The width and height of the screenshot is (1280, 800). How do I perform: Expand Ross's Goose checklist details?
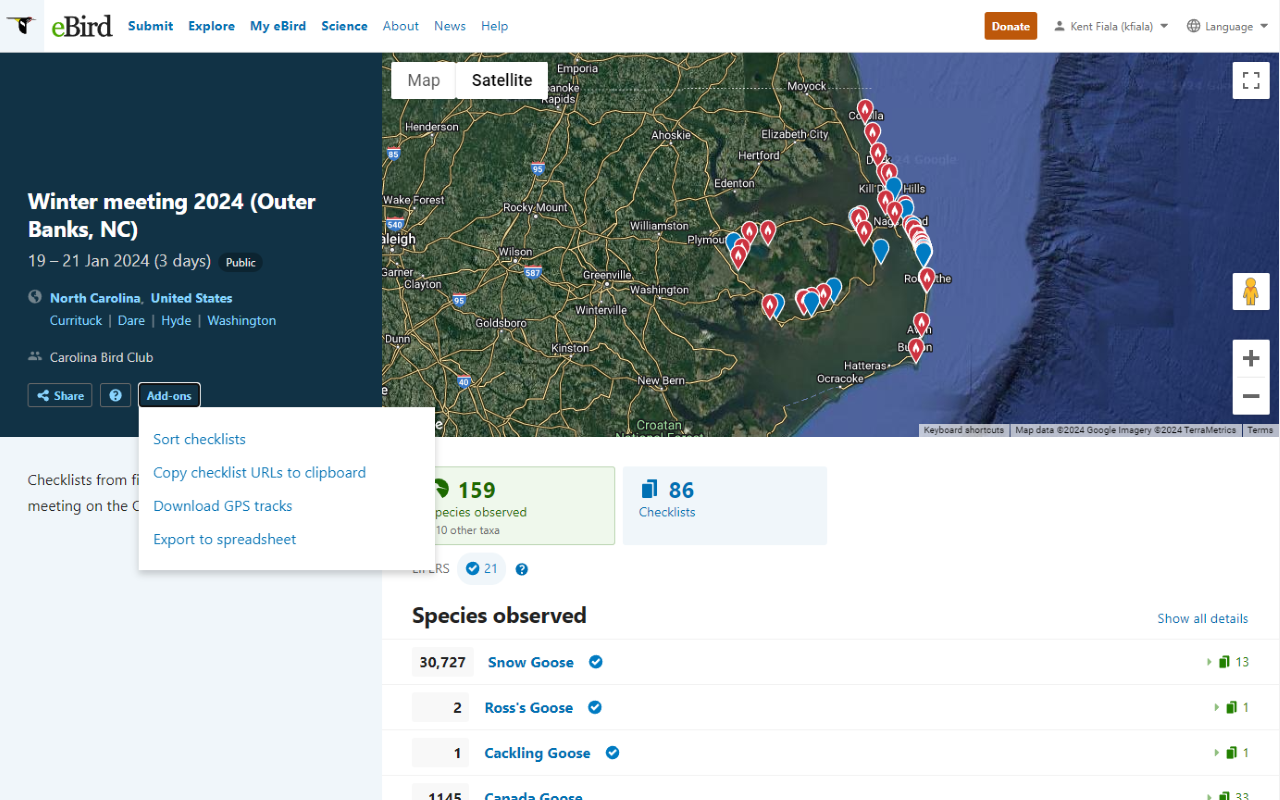1232,707
